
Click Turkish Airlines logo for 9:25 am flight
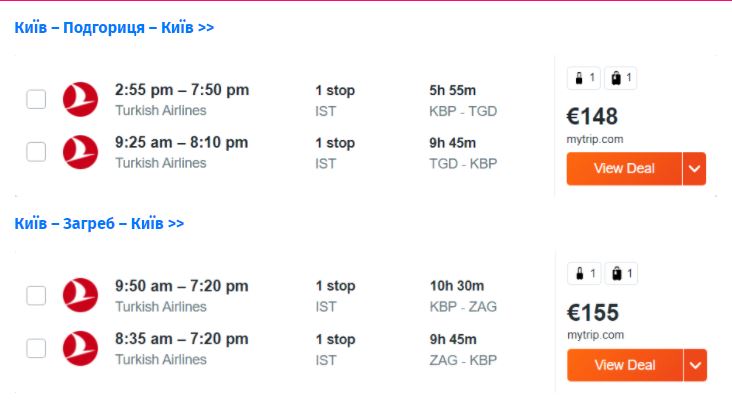click(80, 152)
